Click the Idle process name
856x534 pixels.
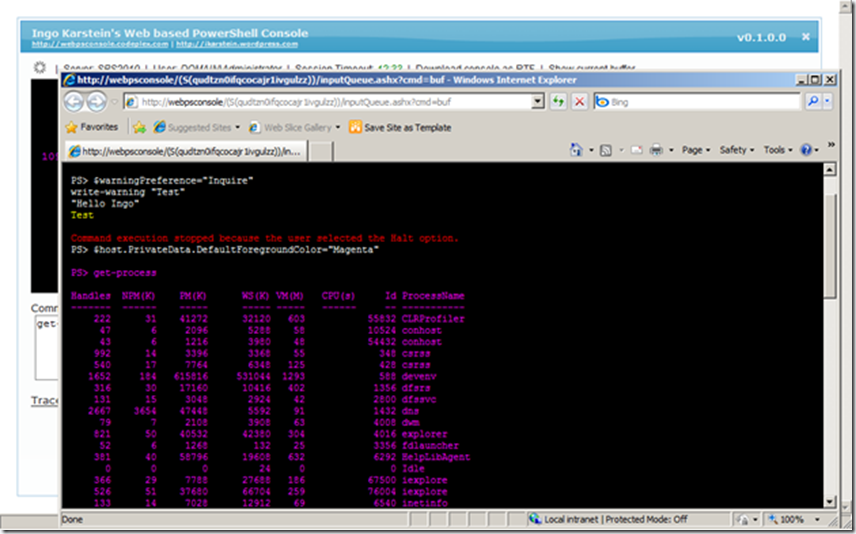[x=413, y=468]
